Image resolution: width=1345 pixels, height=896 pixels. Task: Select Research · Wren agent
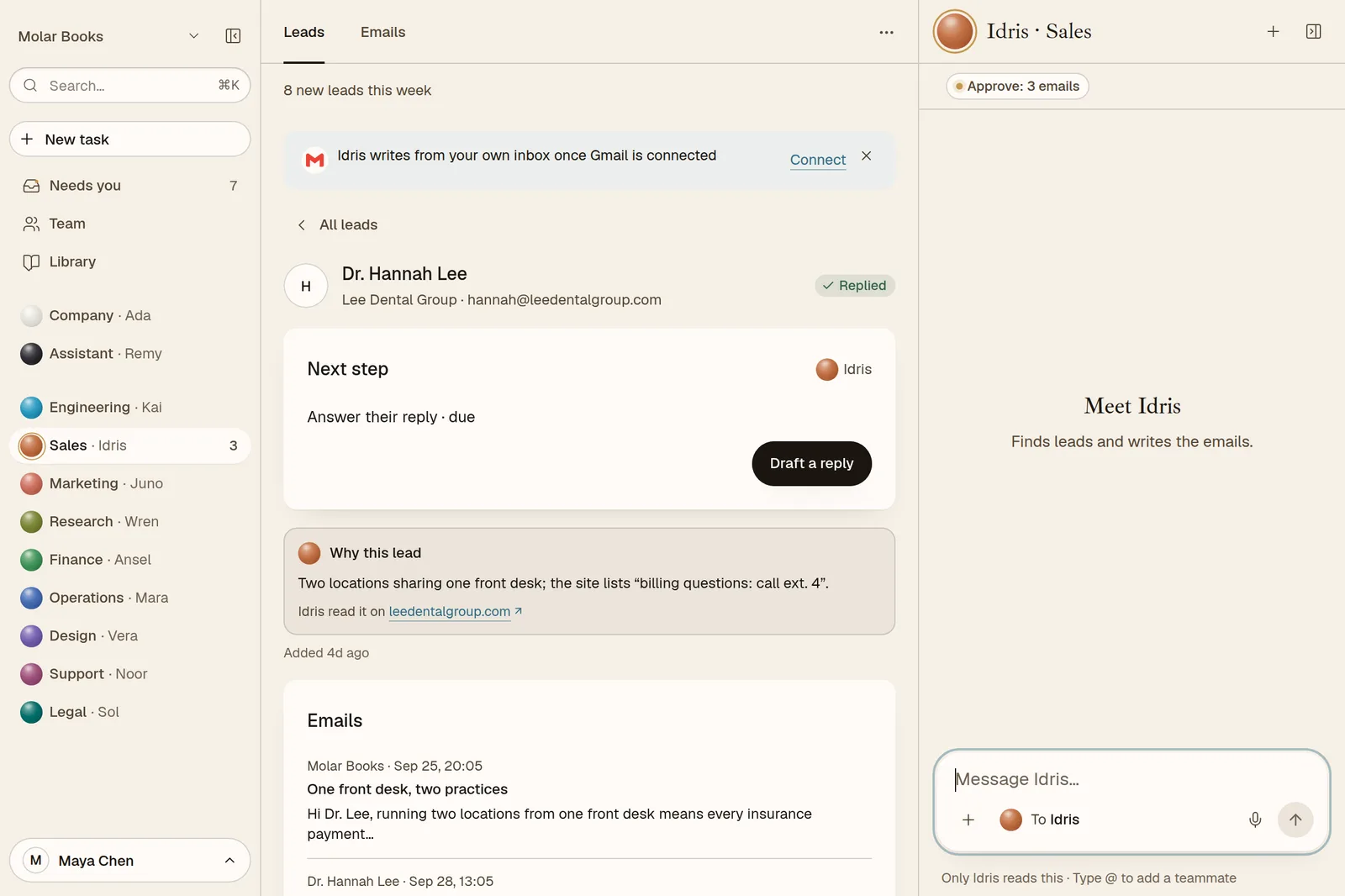pos(130,522)
